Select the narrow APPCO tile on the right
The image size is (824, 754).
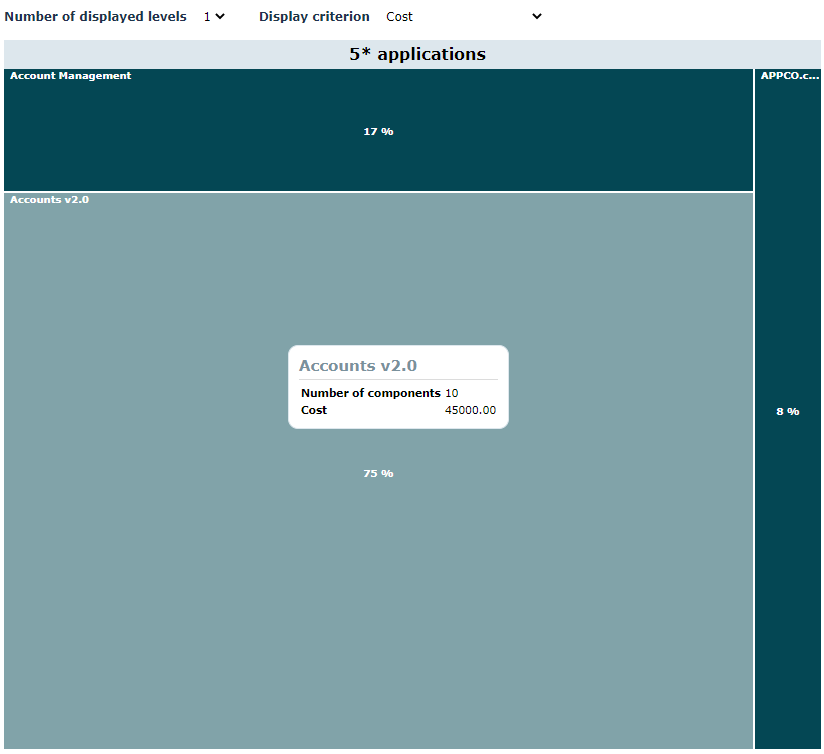(788, 550)
